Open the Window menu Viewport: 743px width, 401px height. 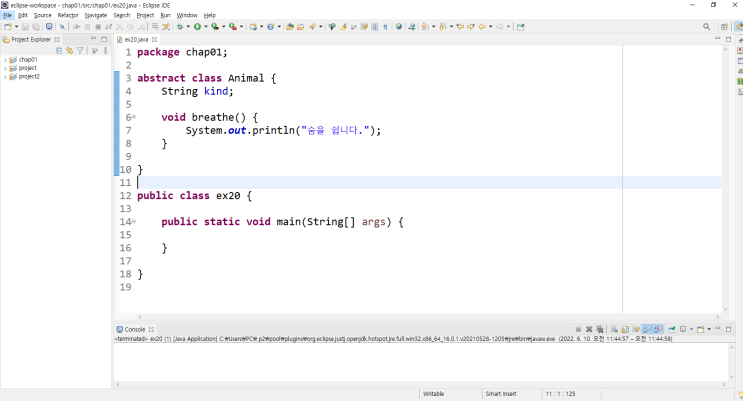pos(187,15)
